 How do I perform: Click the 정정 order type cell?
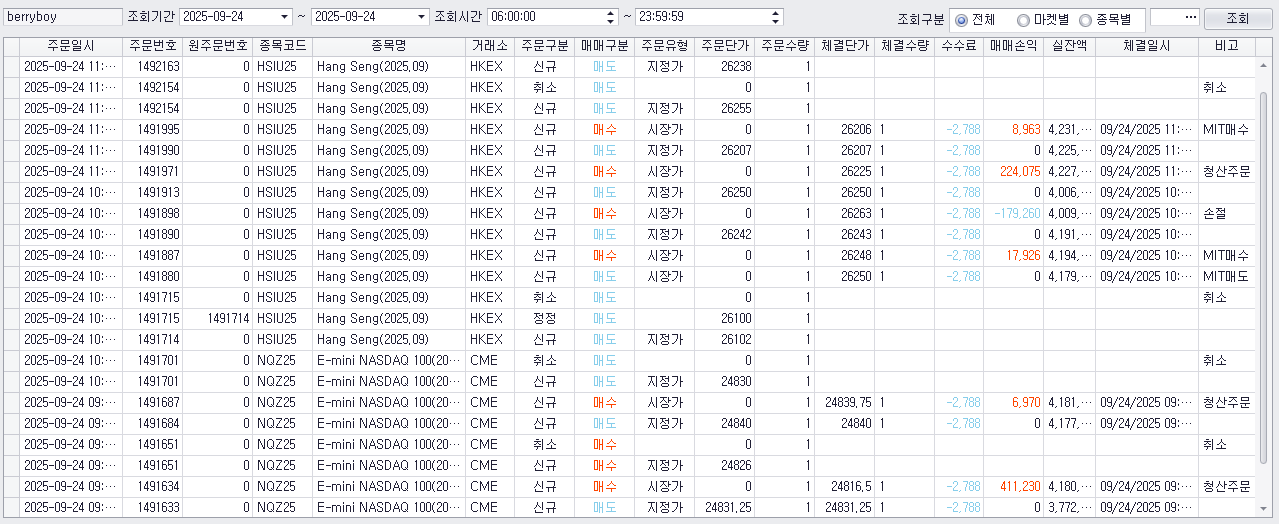point(545,318)
